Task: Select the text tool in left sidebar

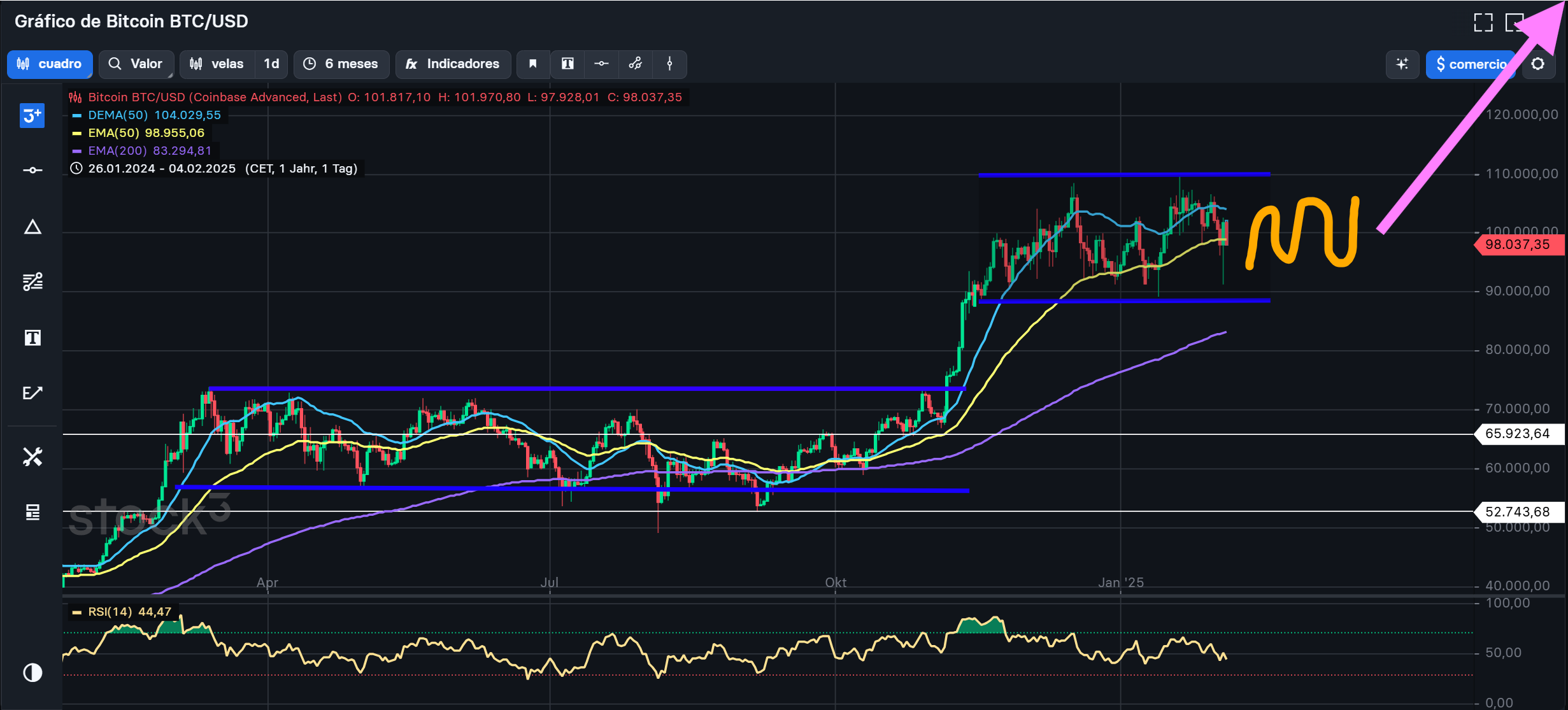Action: (32, 337)
